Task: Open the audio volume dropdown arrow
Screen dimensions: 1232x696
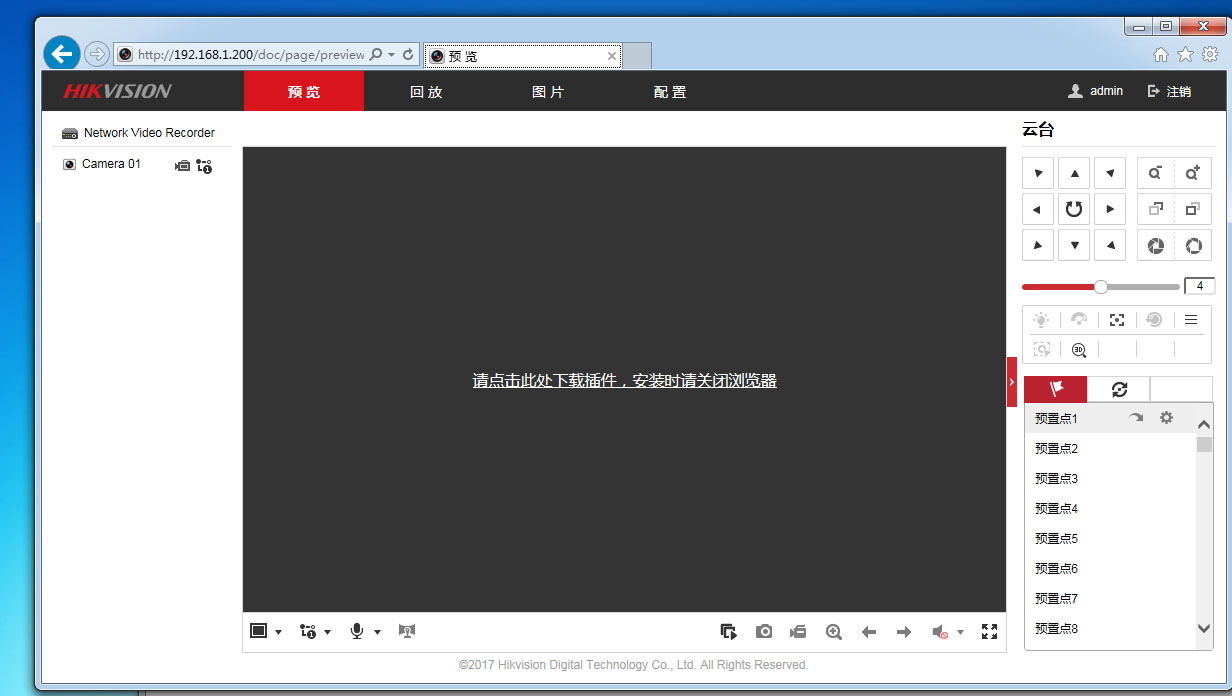Action: [x=960, y=632]
